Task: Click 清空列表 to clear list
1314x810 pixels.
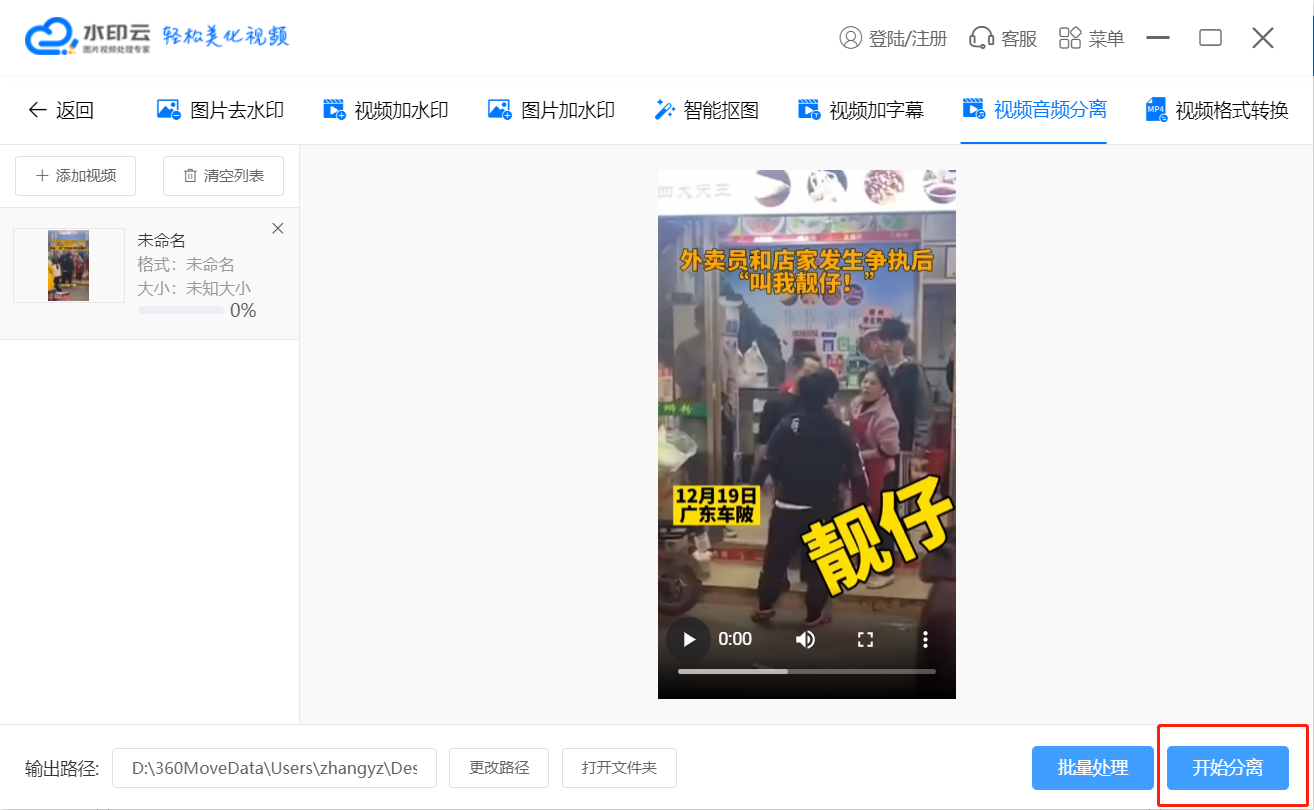Action: click(x=223, y=176)
